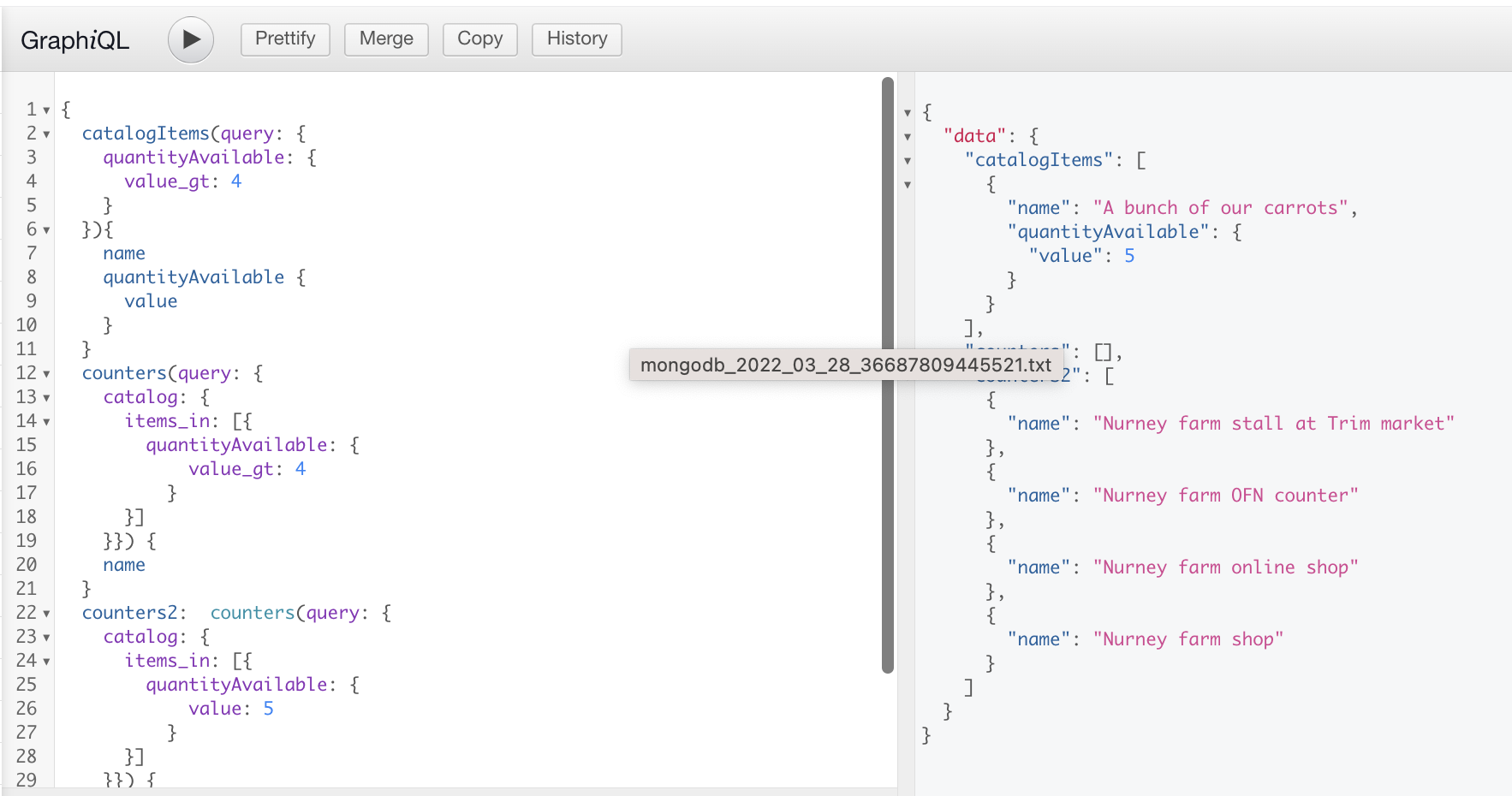Click the Prettify button

pyautogui.click(x=285, y=39)
